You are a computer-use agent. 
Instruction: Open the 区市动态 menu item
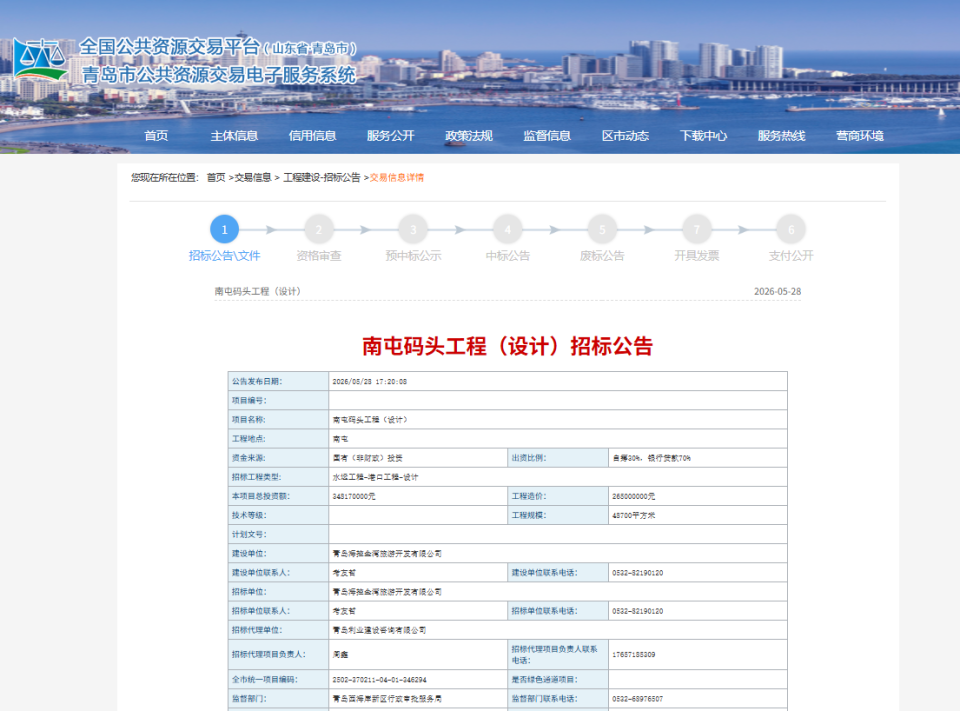click(x=625, y=136)
